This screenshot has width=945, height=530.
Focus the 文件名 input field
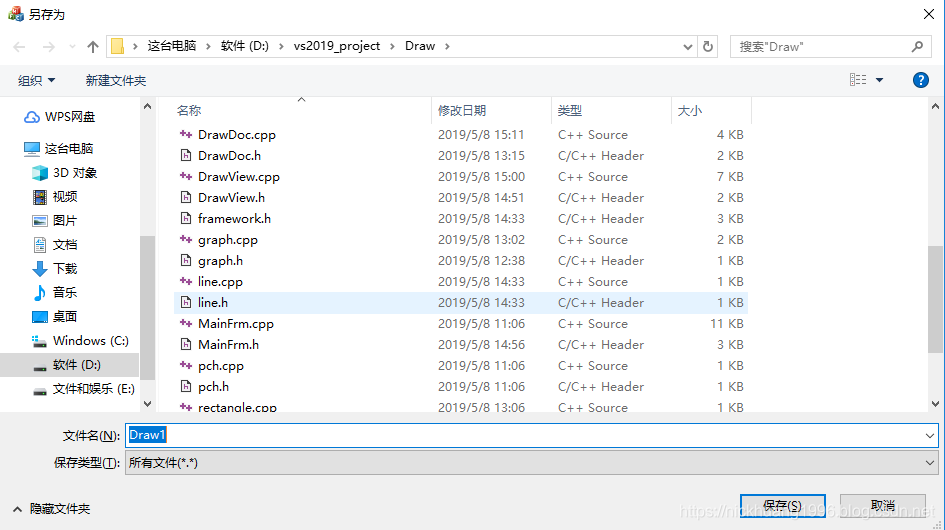coord(524,435)
